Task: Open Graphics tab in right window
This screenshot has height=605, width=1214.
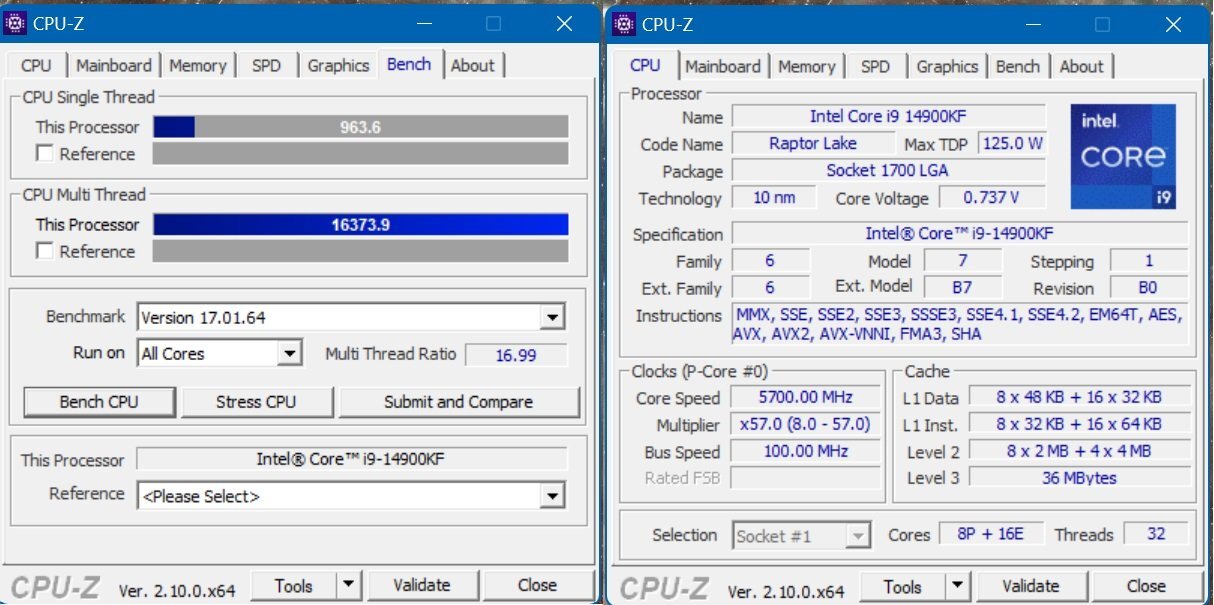Action: pos(947,66)
